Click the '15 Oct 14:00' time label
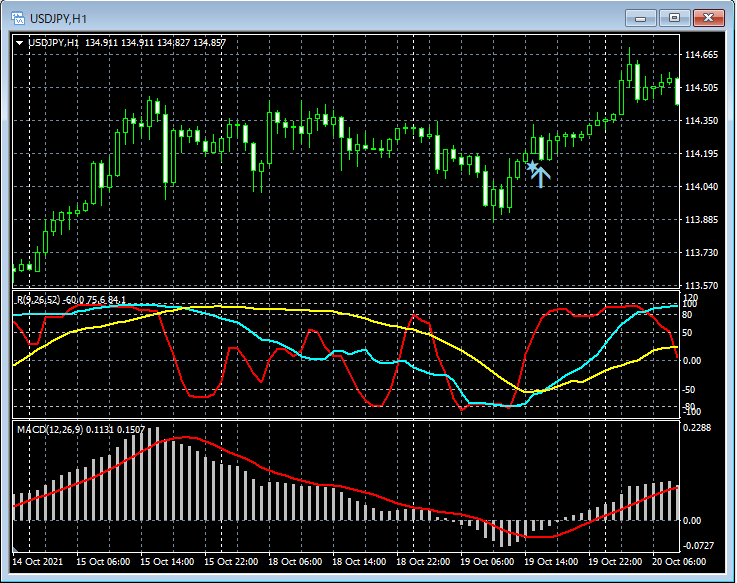Viewport: 737px width, 583px height. click(x=167, y=562)
